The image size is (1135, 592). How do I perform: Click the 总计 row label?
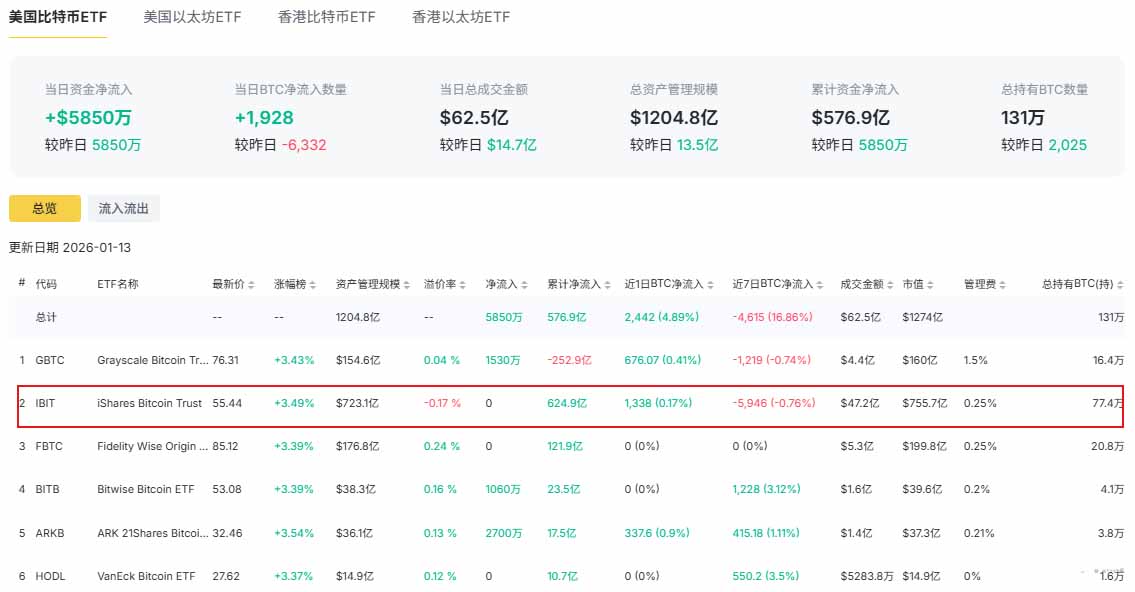pyautogui.click(x=46, y=317)
